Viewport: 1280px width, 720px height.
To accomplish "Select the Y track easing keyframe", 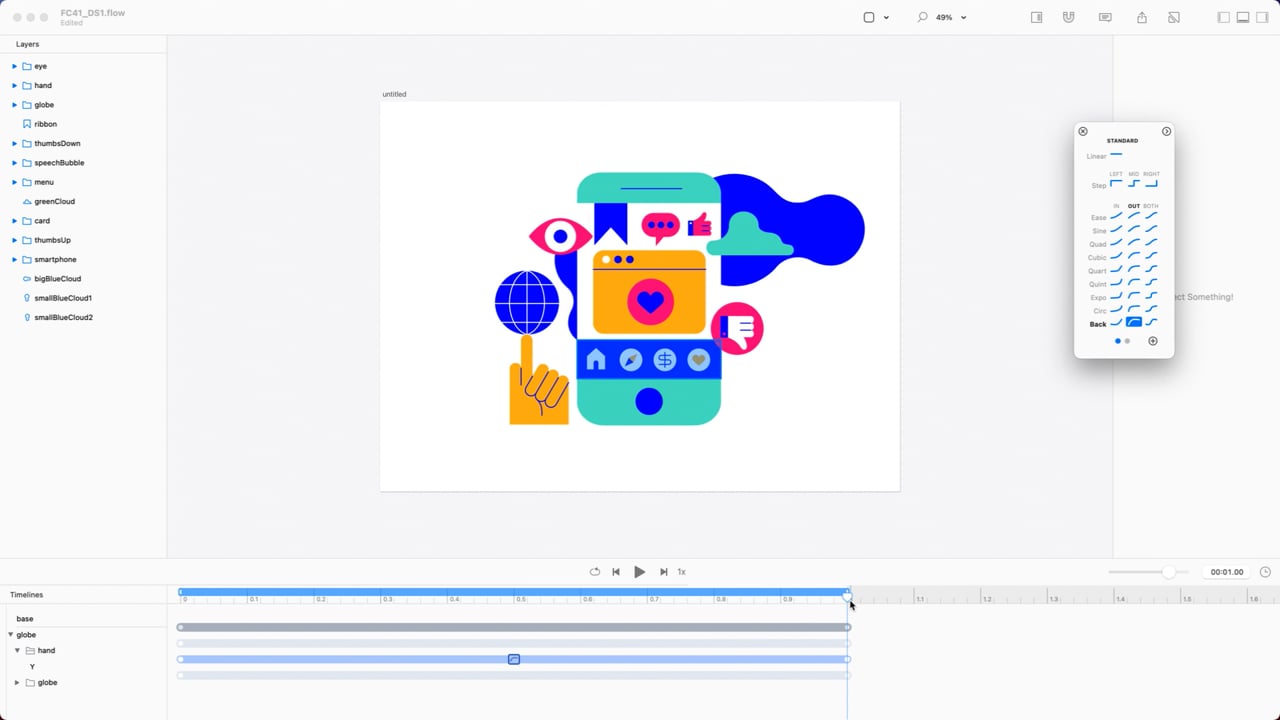I will [x=514, y=659].
